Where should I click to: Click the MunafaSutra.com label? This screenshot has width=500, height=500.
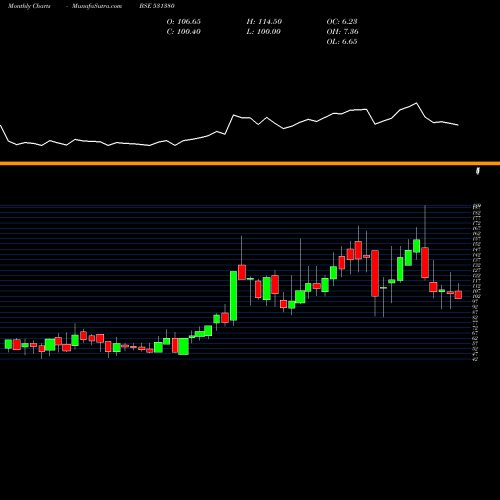click(x=97, y=6)
